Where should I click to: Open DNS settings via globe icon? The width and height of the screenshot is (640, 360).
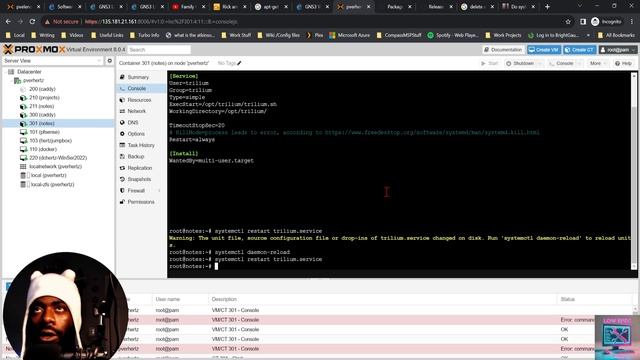click(x=122, y=122)
